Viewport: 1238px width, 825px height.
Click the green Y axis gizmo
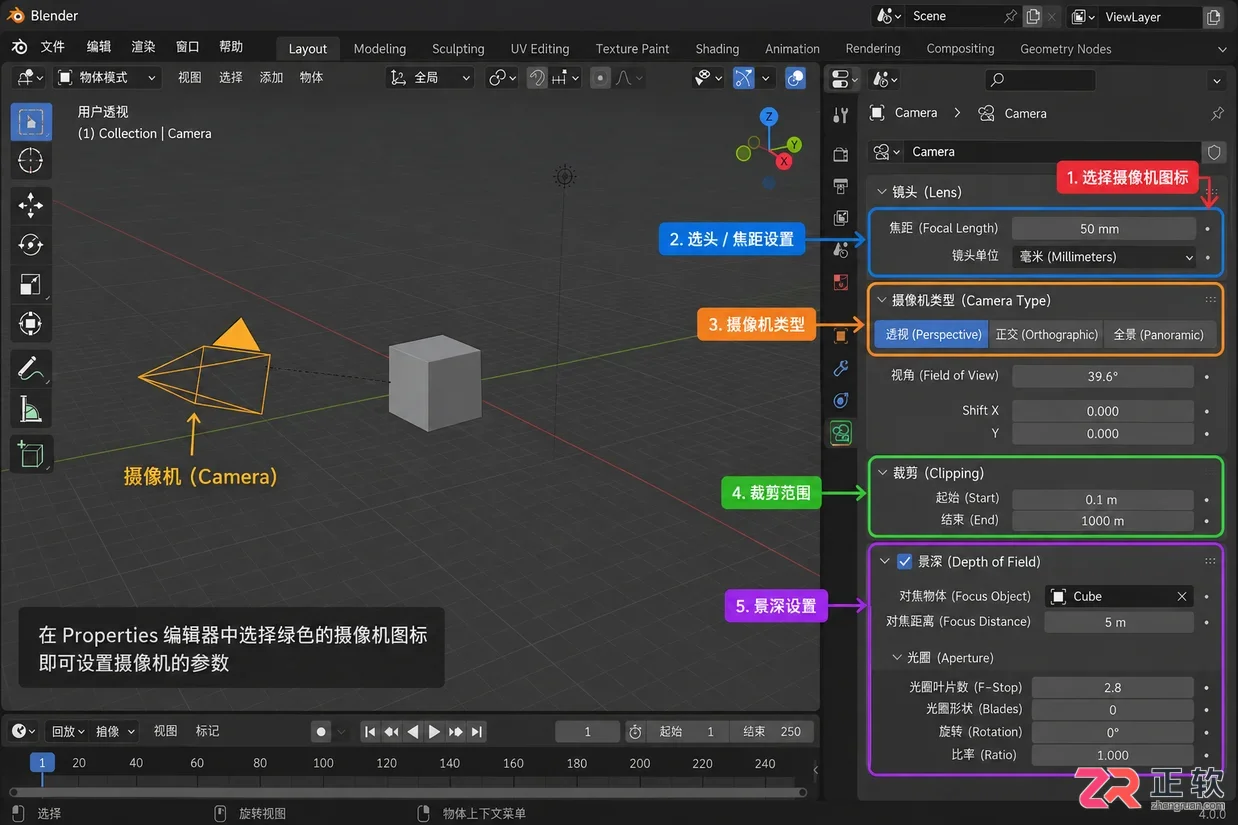[793, 145]
